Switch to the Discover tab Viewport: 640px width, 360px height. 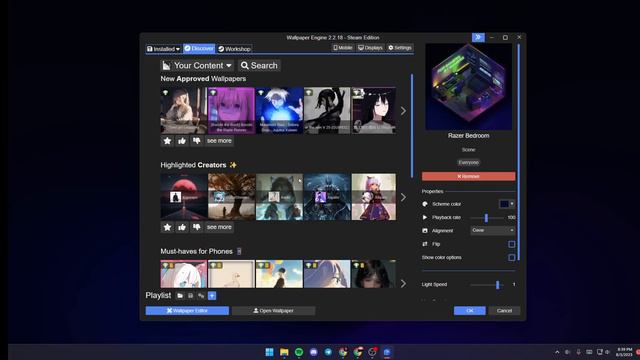point(199,49)
